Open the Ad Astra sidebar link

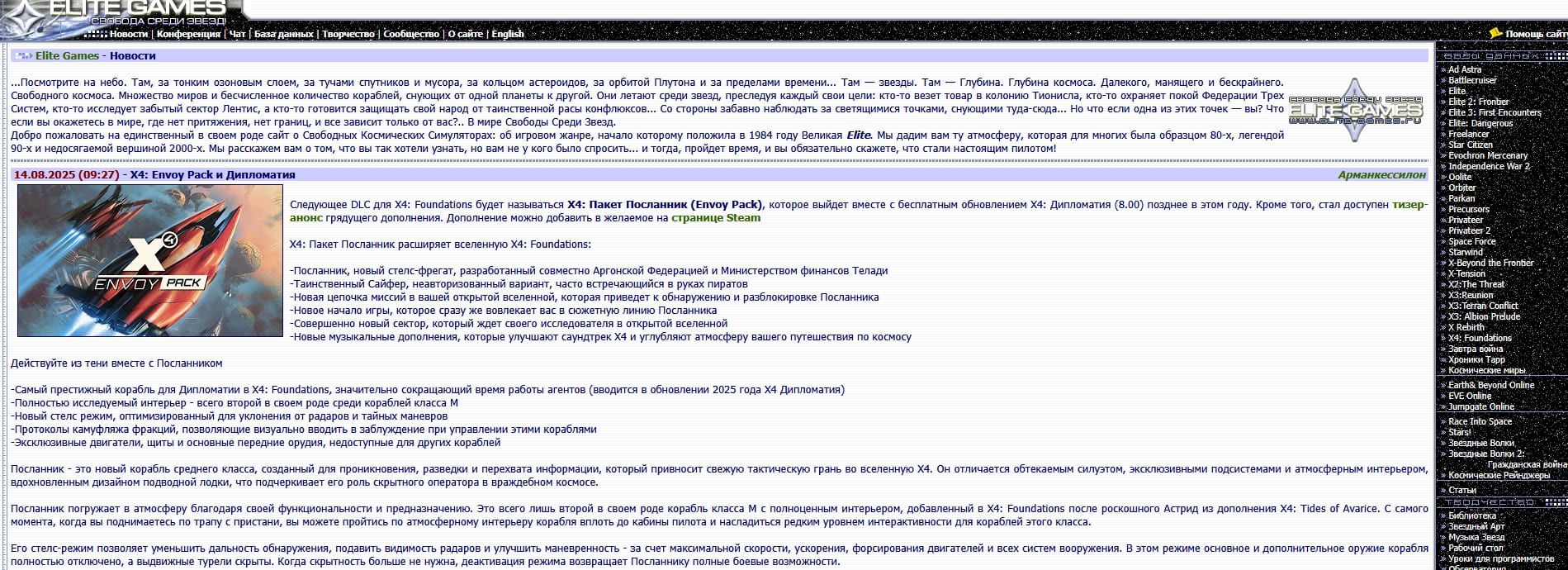(x=1465, y=69)
